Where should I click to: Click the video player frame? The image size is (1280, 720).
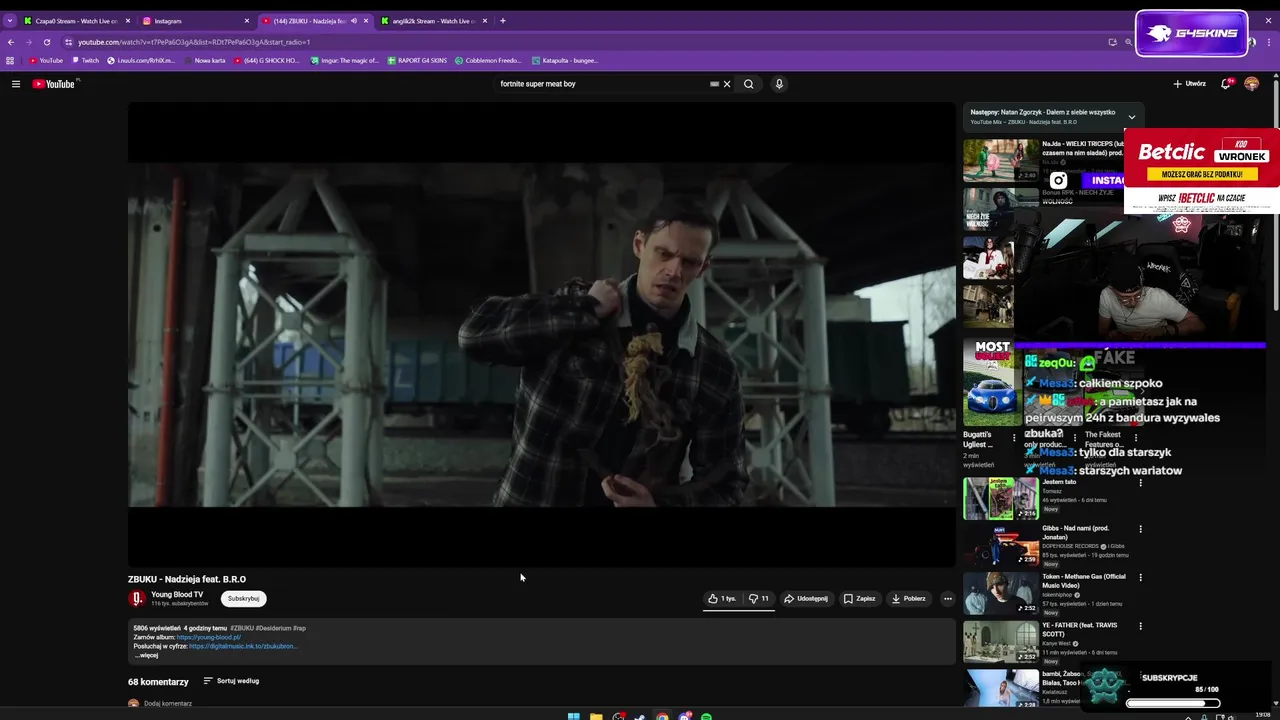point(541,334)
